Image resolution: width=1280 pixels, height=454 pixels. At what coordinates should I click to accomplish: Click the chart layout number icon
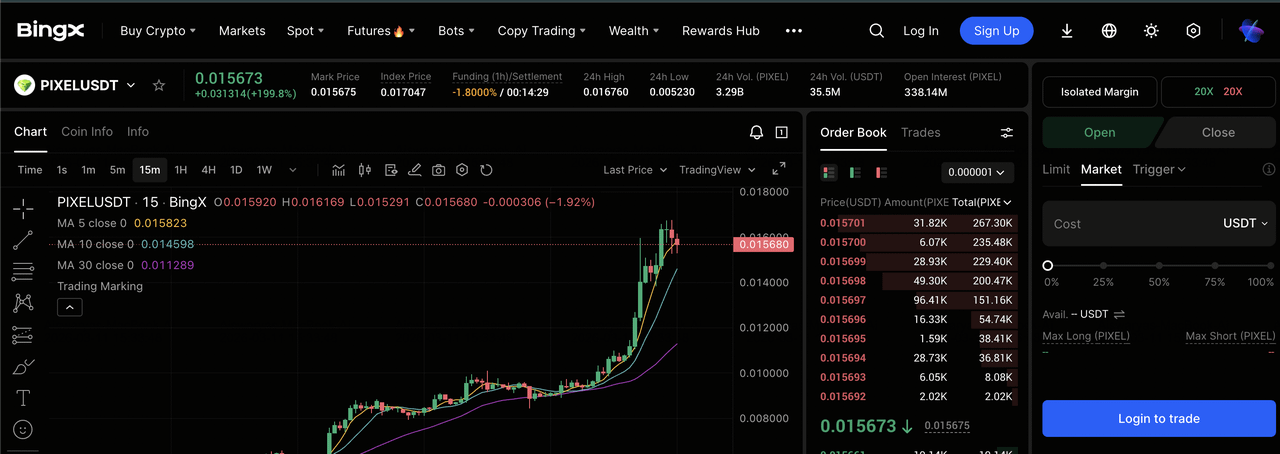point(781,132)
